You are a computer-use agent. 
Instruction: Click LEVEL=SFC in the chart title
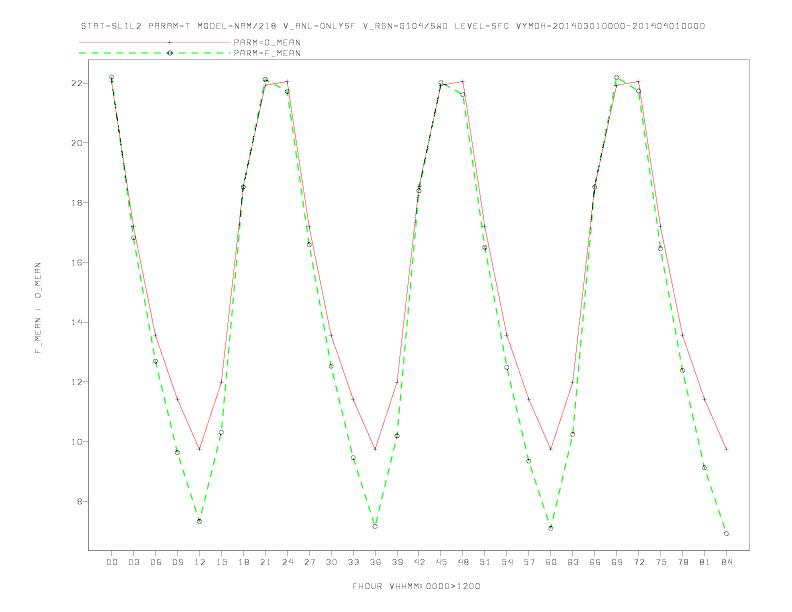481,26
